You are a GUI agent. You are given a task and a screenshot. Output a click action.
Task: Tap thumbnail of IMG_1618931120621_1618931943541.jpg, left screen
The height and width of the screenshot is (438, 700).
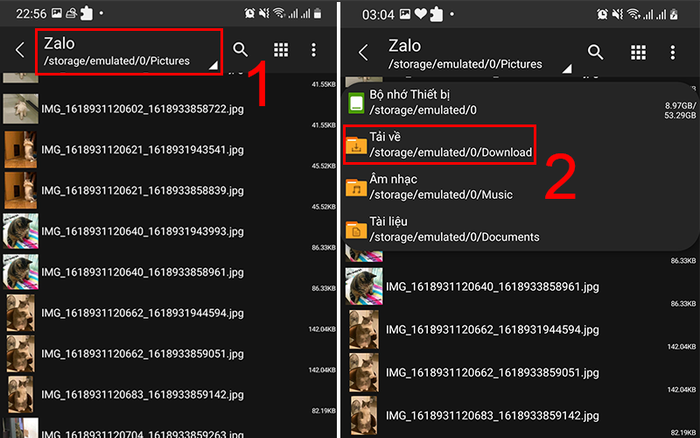coord(21,150)
